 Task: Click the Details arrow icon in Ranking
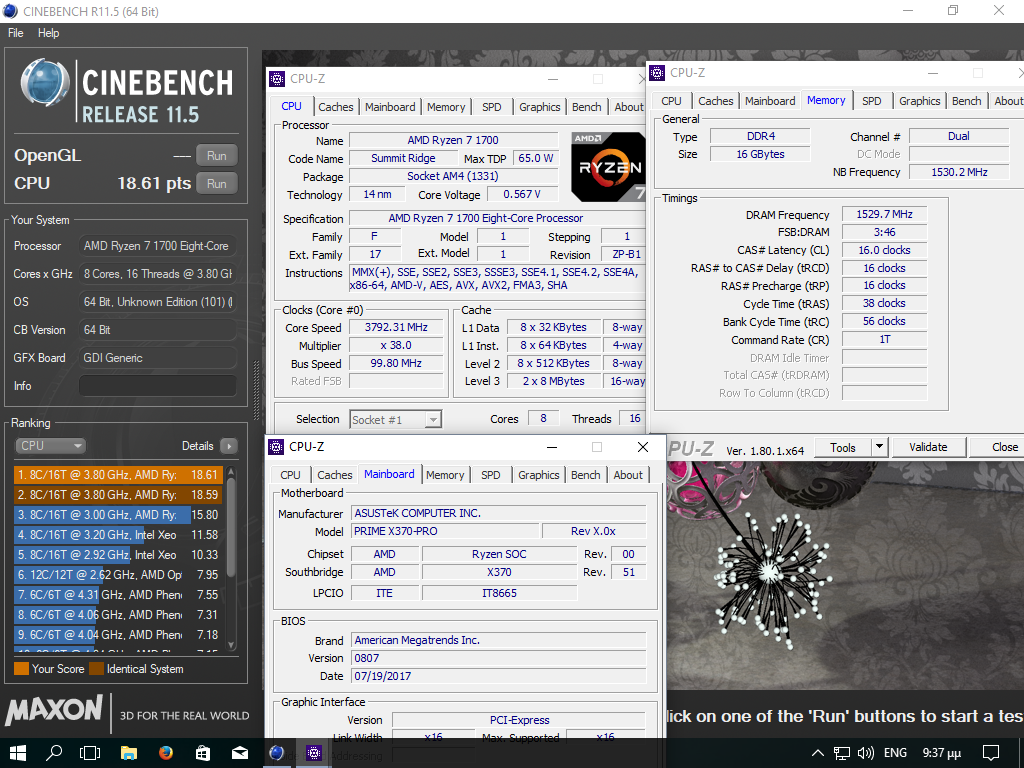coord(229,446)
